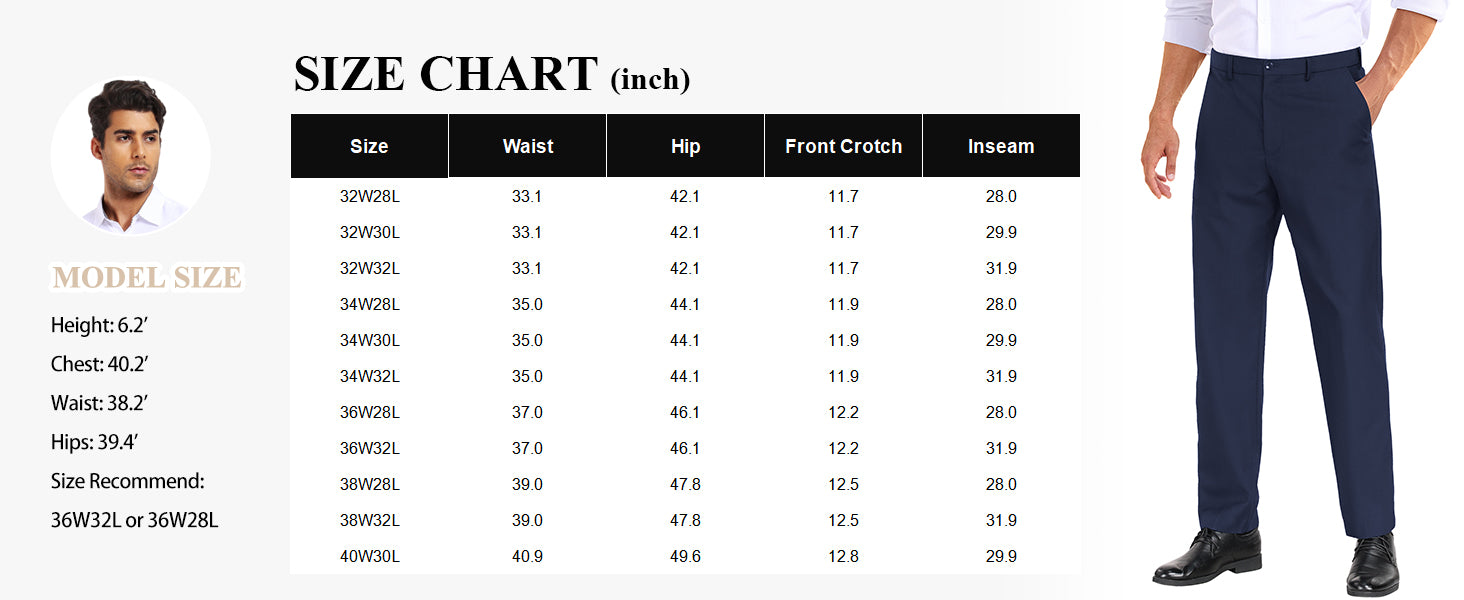Image resolution: width=1464 pixels, height=600 pixels.
Task: Select the 49.6 hip measurement
Action: click(685, 556)
